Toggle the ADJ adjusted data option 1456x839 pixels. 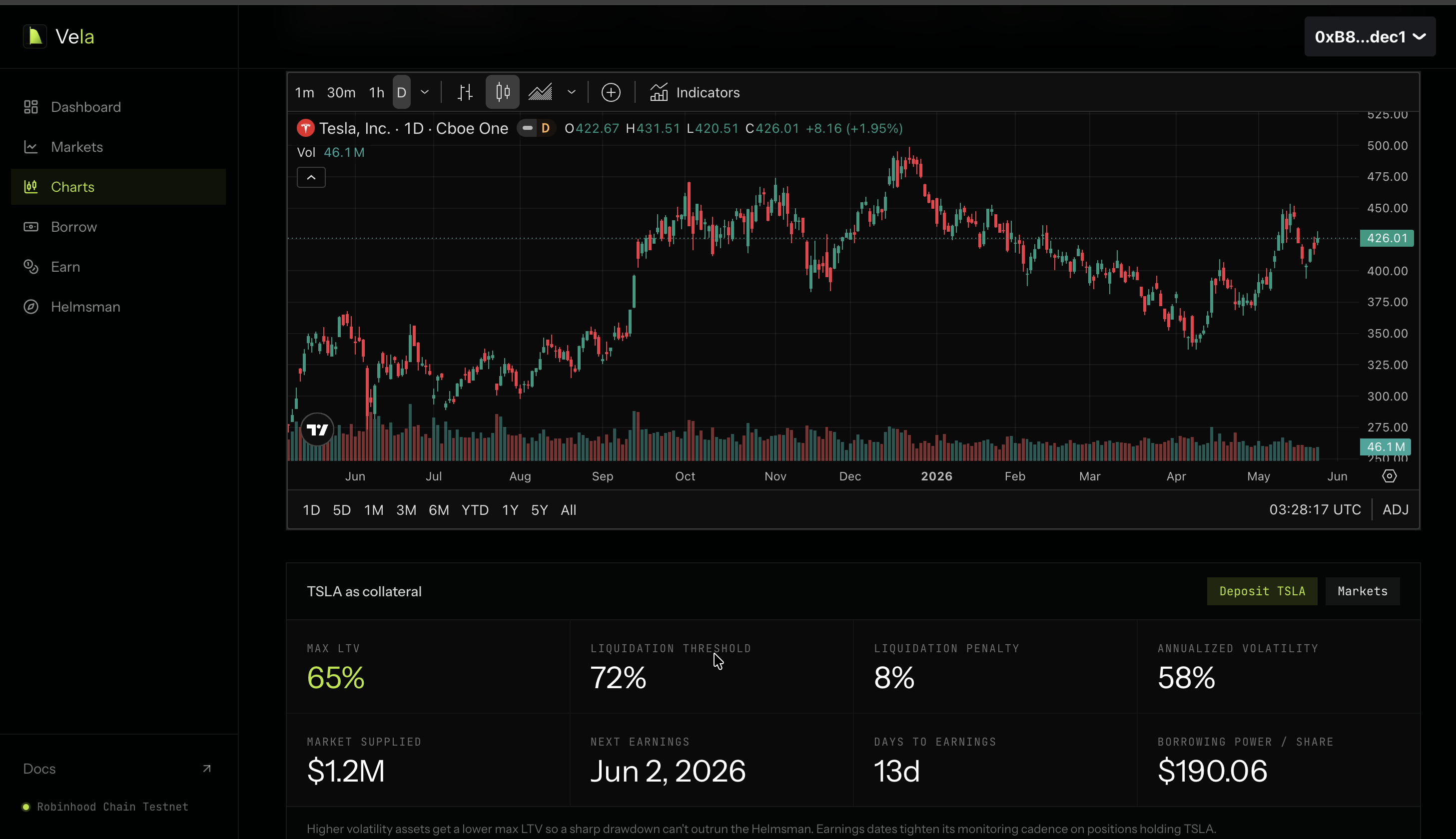click(1396, 510)
